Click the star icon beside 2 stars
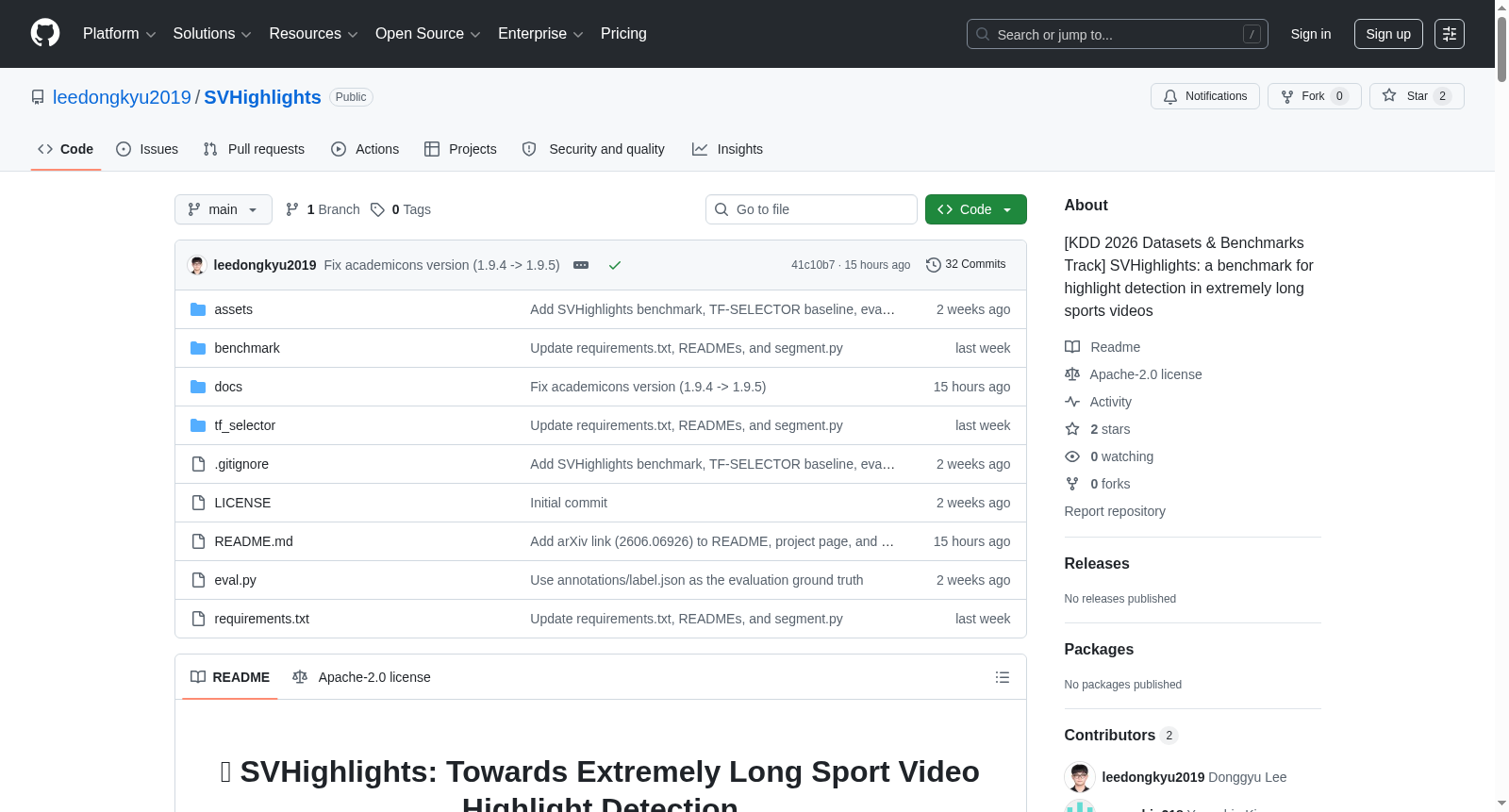 point(1072,429)
